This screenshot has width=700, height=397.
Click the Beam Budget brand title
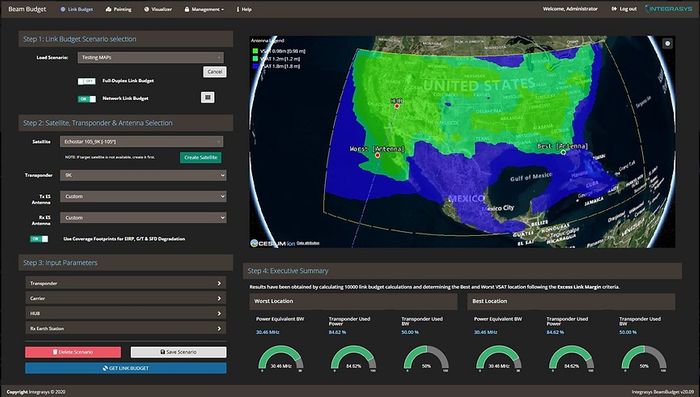point(27,9)
